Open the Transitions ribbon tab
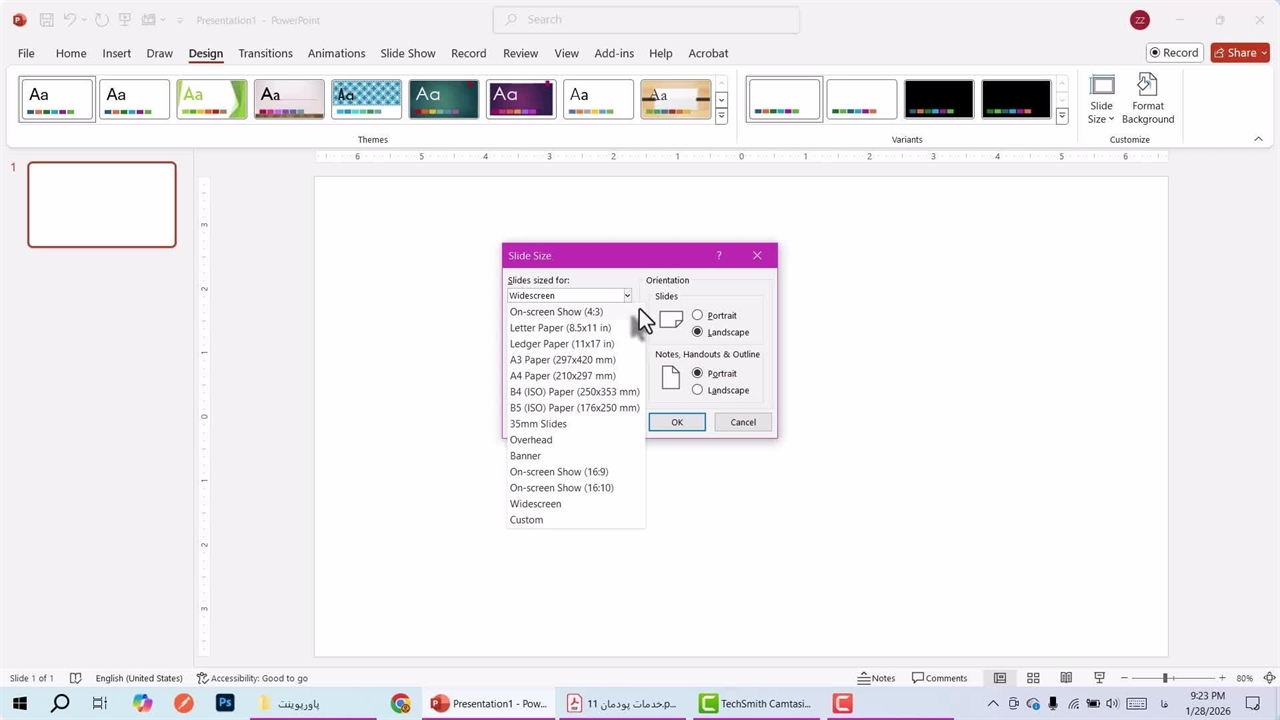The width and height of the screenshot is (1280, 720). tap(265, 53)
